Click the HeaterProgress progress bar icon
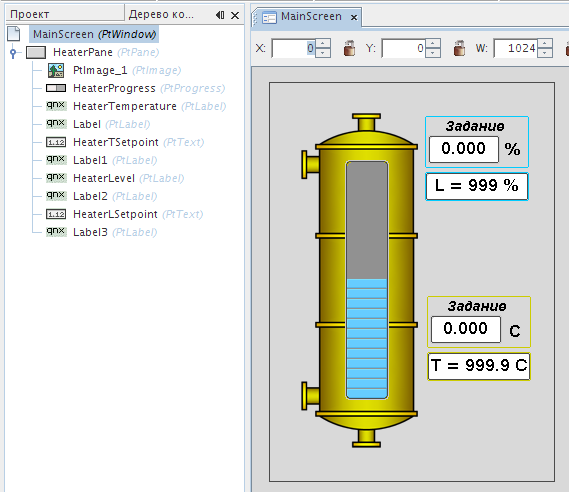This screenshot has height=492, width=569. pos(56,88)
